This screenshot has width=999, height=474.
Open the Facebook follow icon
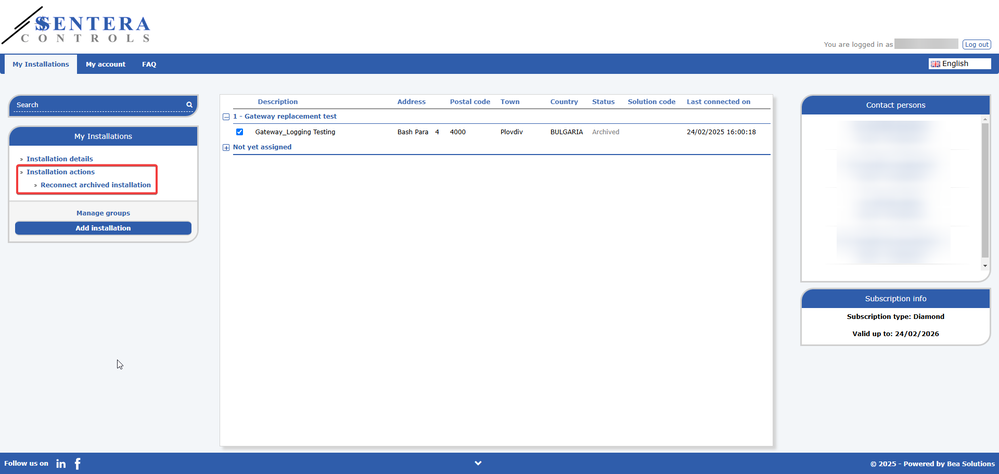pos(78,464)
